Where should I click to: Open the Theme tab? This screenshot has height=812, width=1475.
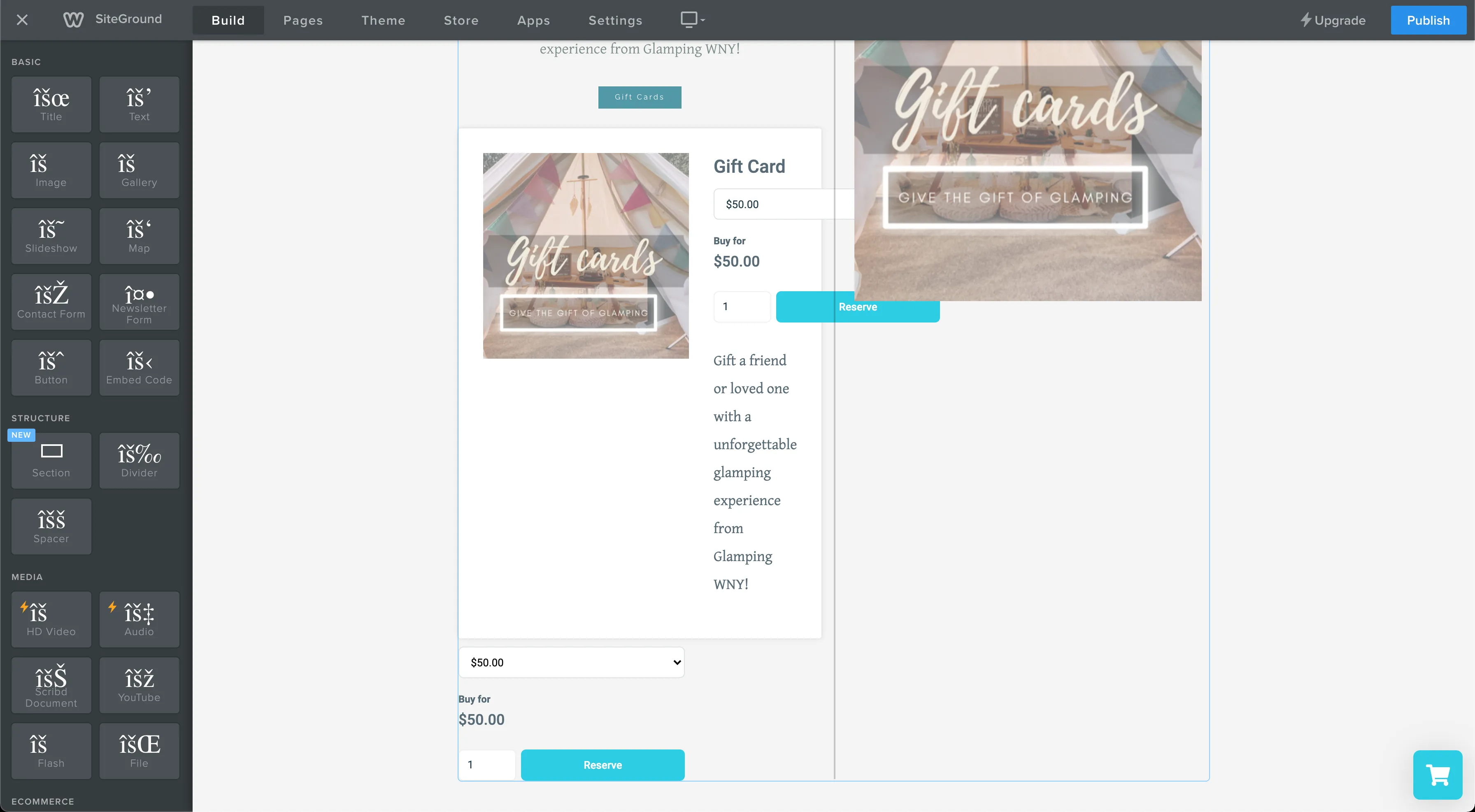(x=383, y=20)
